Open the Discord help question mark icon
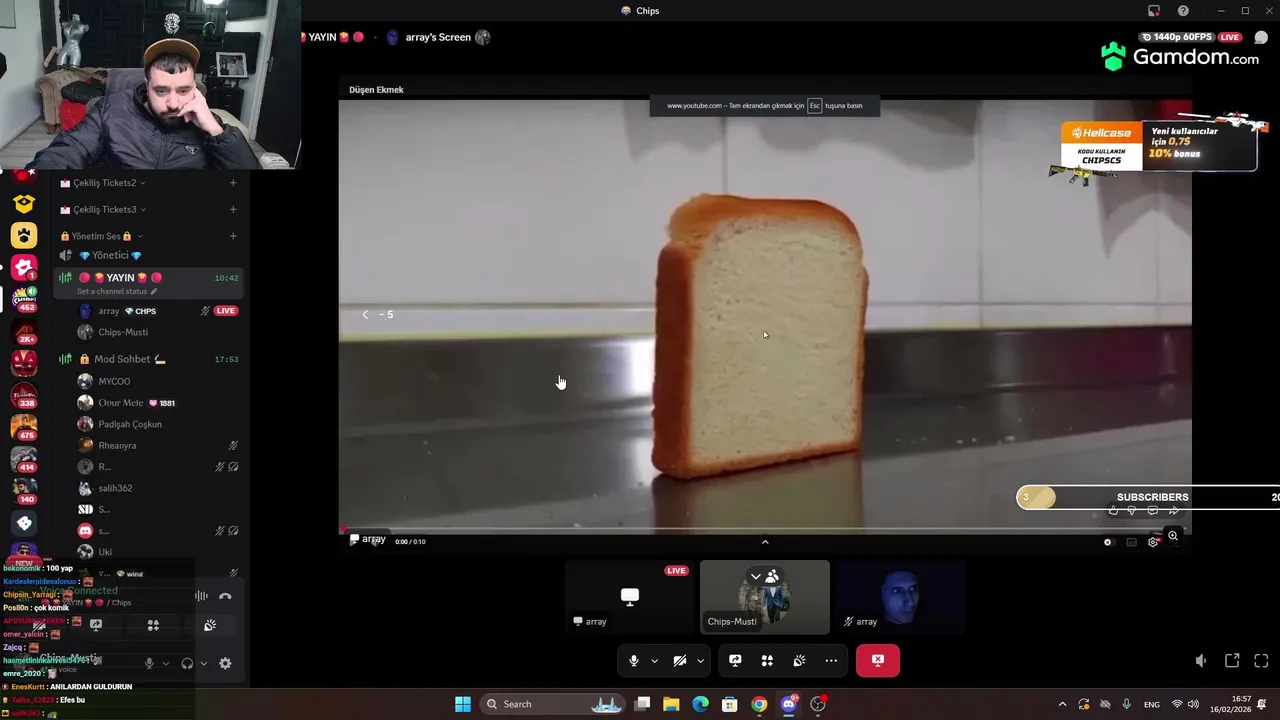Screen dimensions: 1280x720 (1183, 11)
